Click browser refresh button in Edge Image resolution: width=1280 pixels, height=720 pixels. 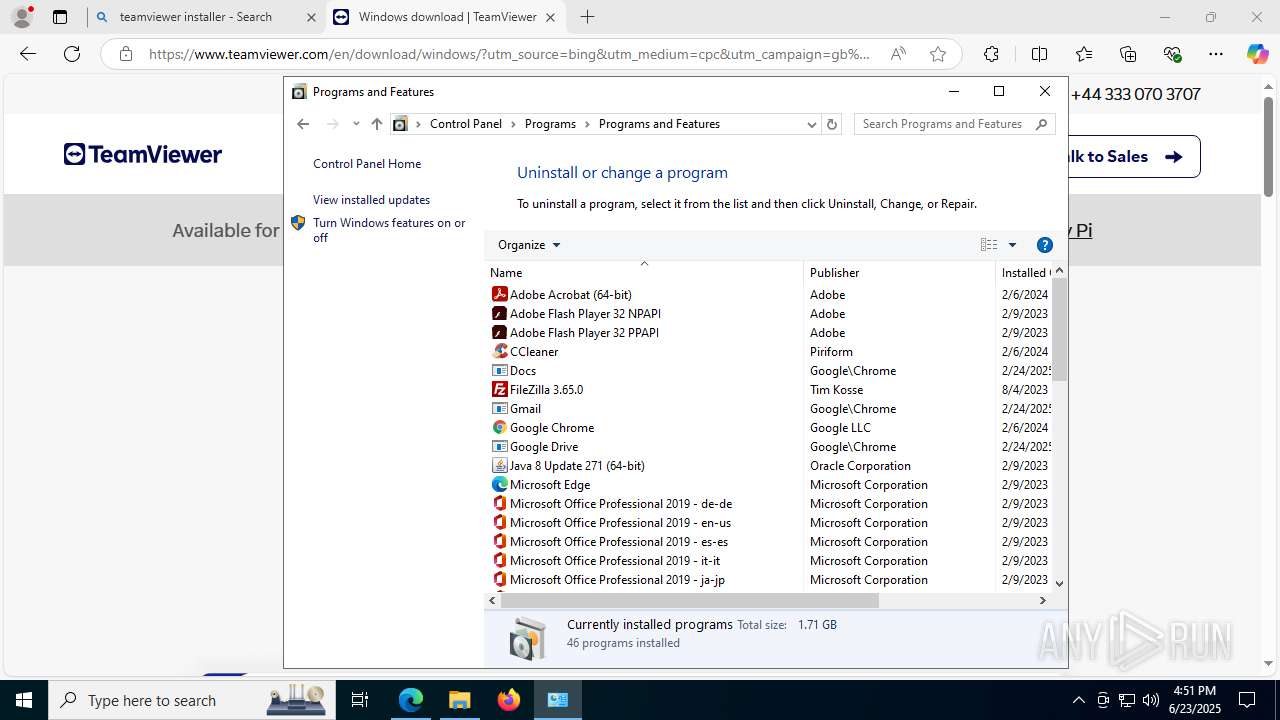click(72, 54)
